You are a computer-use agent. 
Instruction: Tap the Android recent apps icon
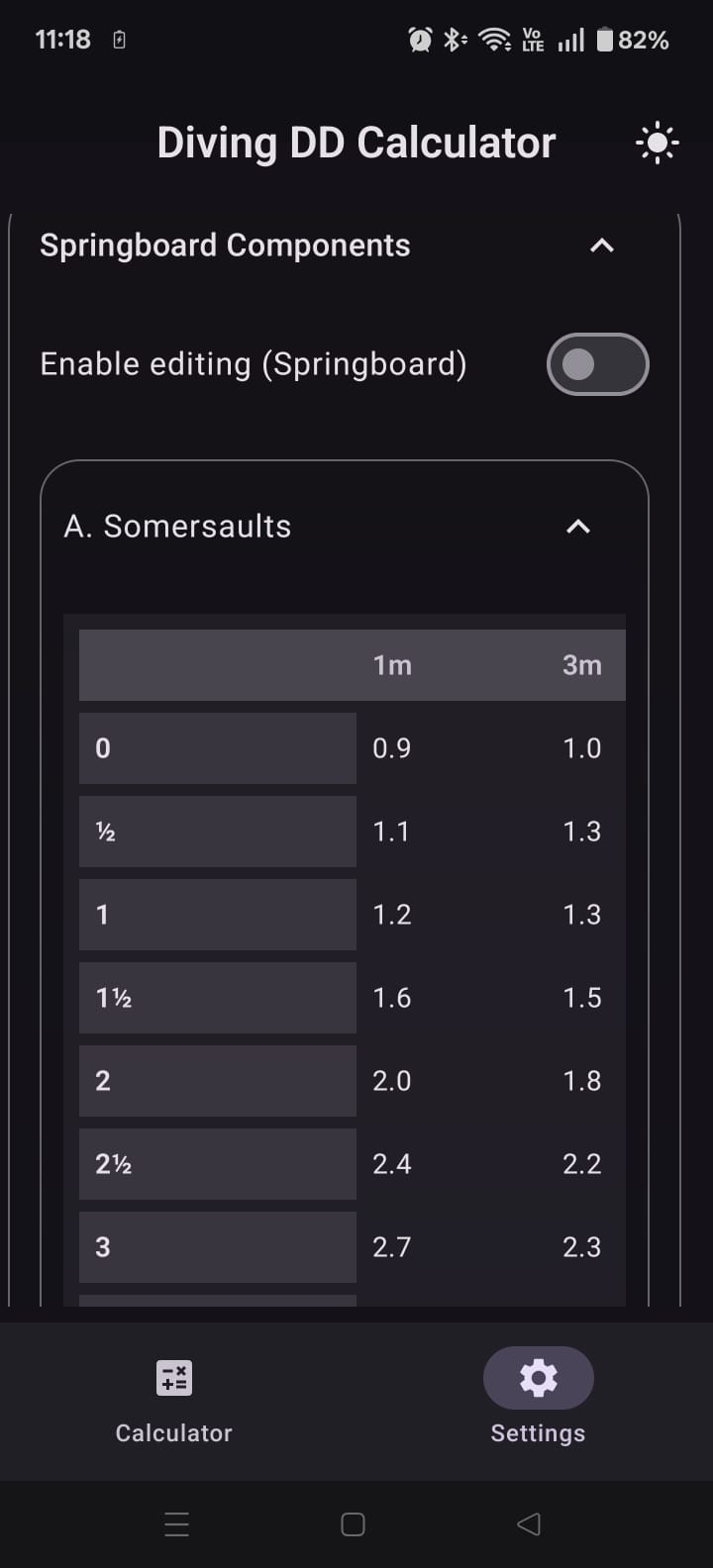tap(177, 1523)
